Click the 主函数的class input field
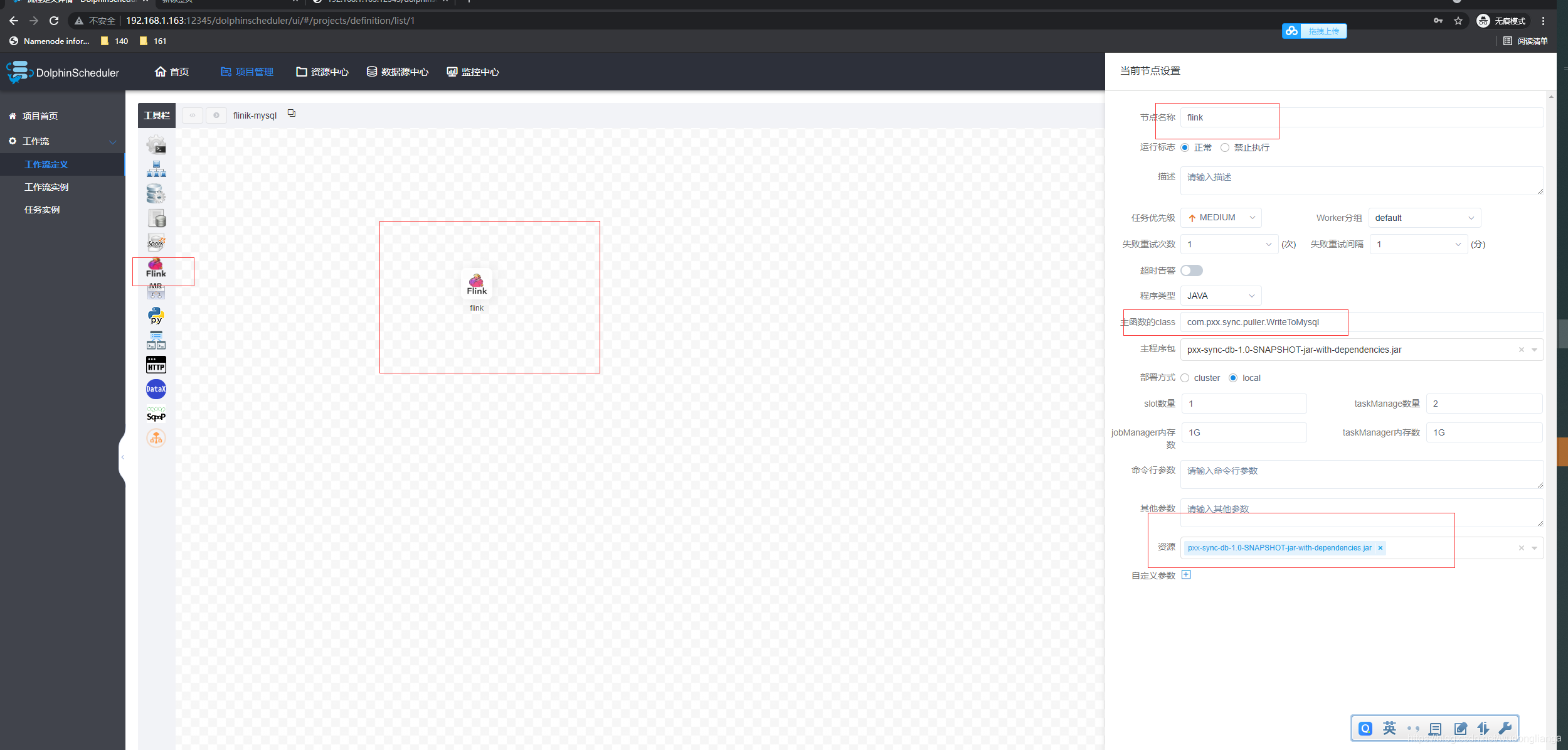 pos(1361,322)
